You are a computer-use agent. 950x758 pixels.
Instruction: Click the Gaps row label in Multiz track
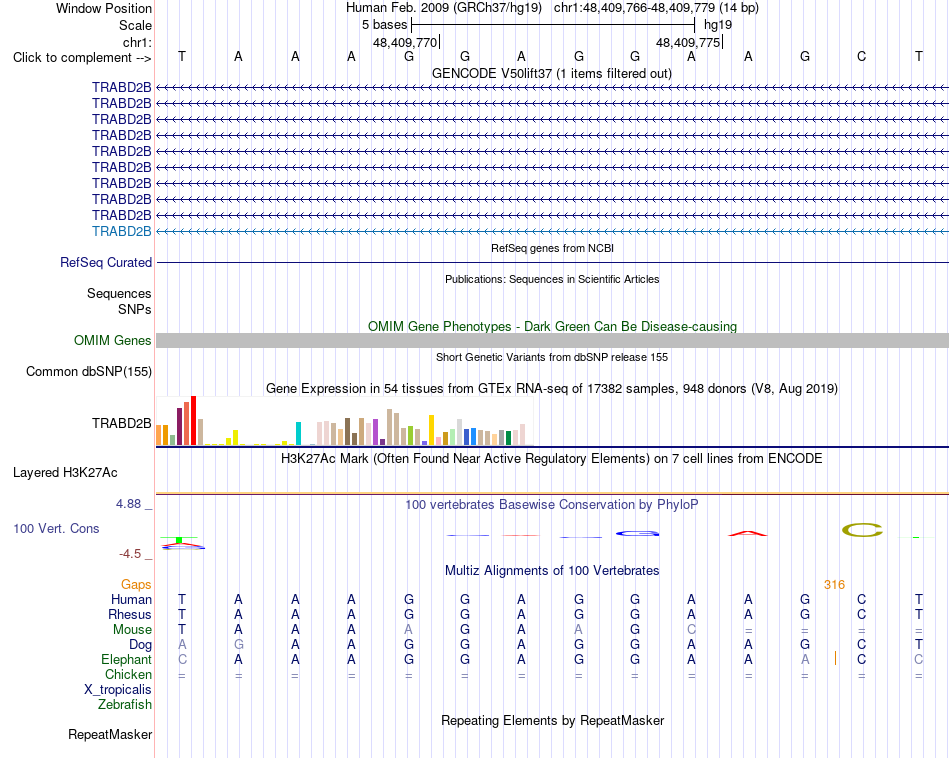[136, 585]
